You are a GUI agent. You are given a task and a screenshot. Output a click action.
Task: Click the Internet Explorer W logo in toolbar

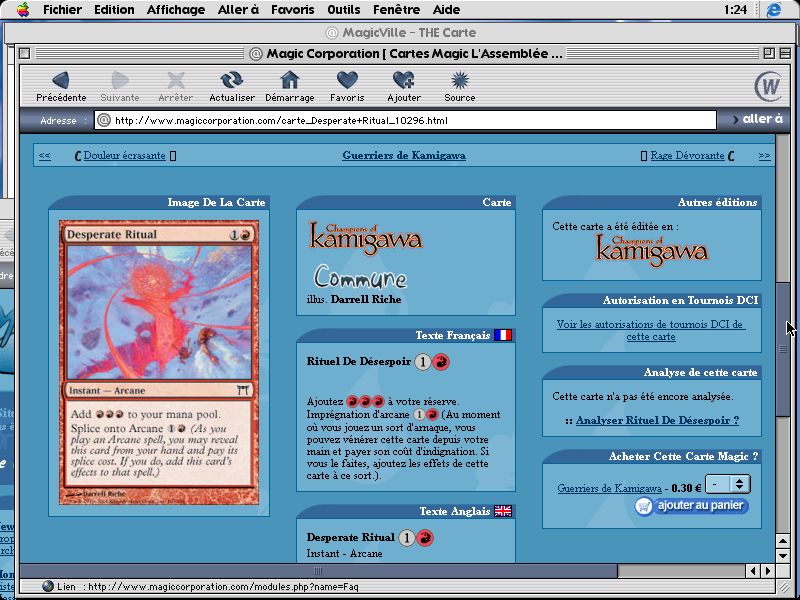(x=768, y=86)
